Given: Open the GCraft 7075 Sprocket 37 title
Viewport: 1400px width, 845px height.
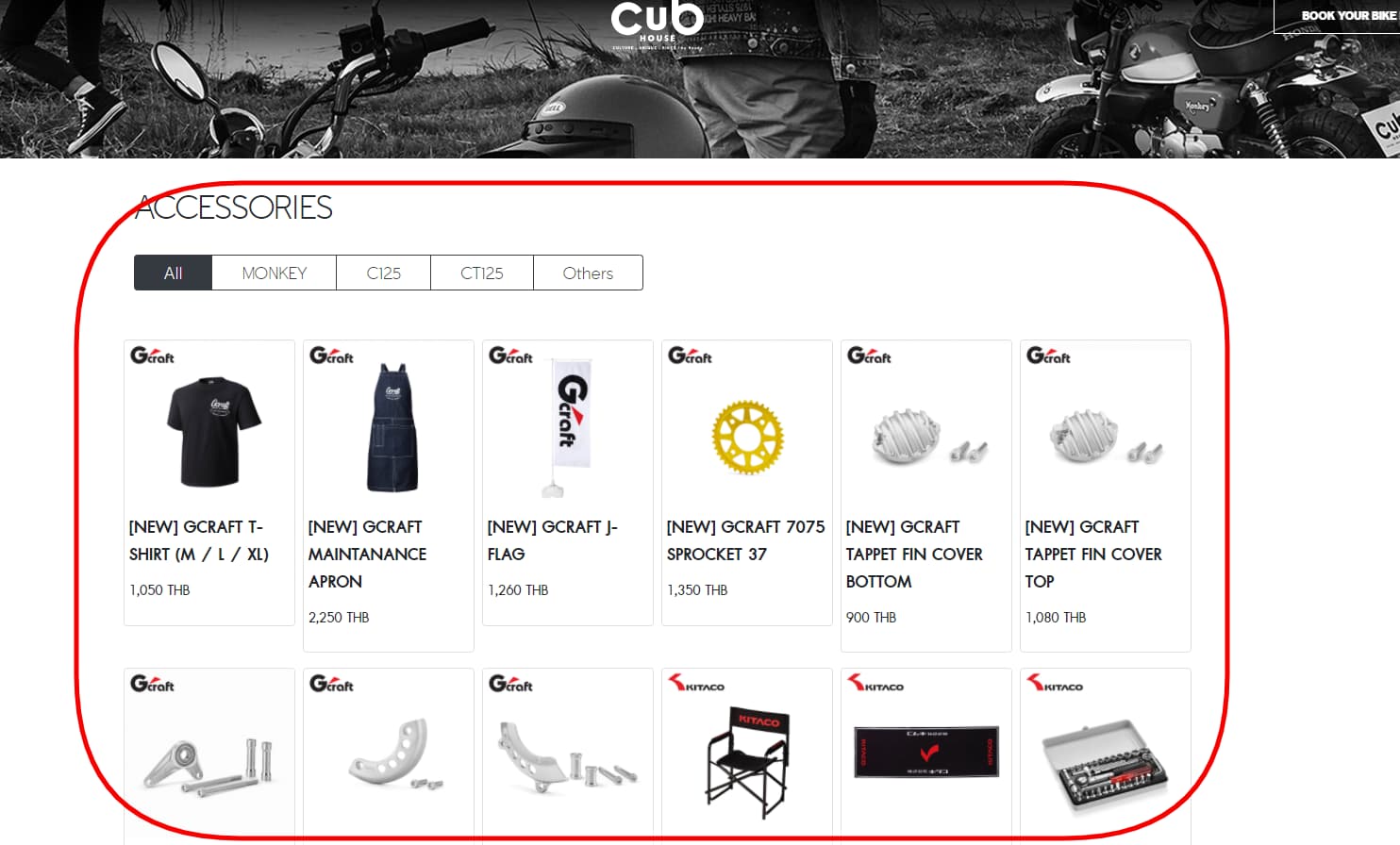Looking at the screenshot, I should (745, 540).
